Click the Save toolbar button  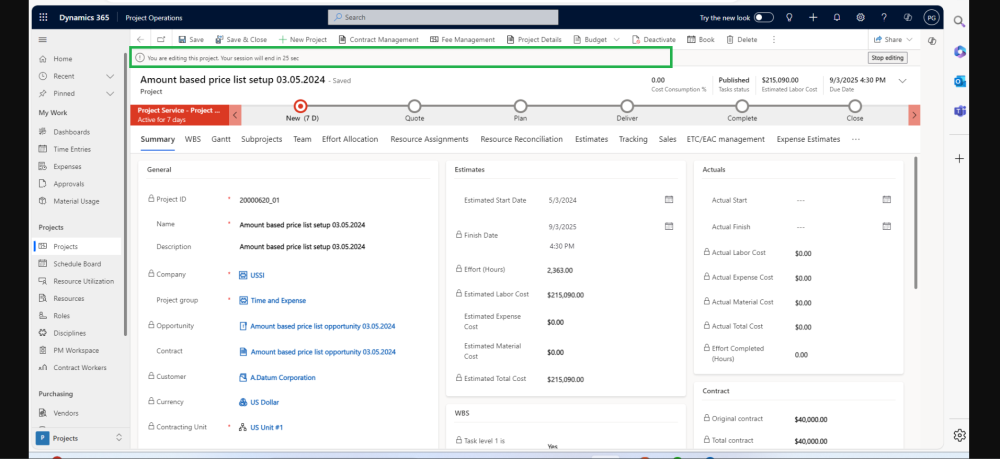point(191,40)
